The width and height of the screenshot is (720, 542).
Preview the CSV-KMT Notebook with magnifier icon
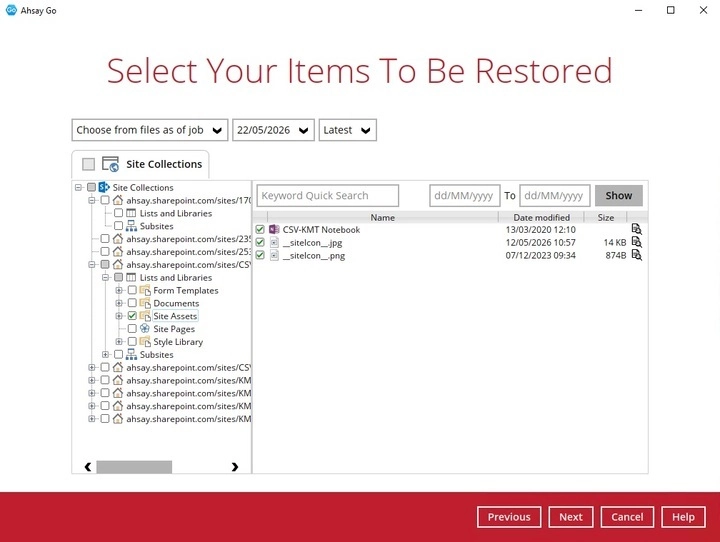click(636, 229)
